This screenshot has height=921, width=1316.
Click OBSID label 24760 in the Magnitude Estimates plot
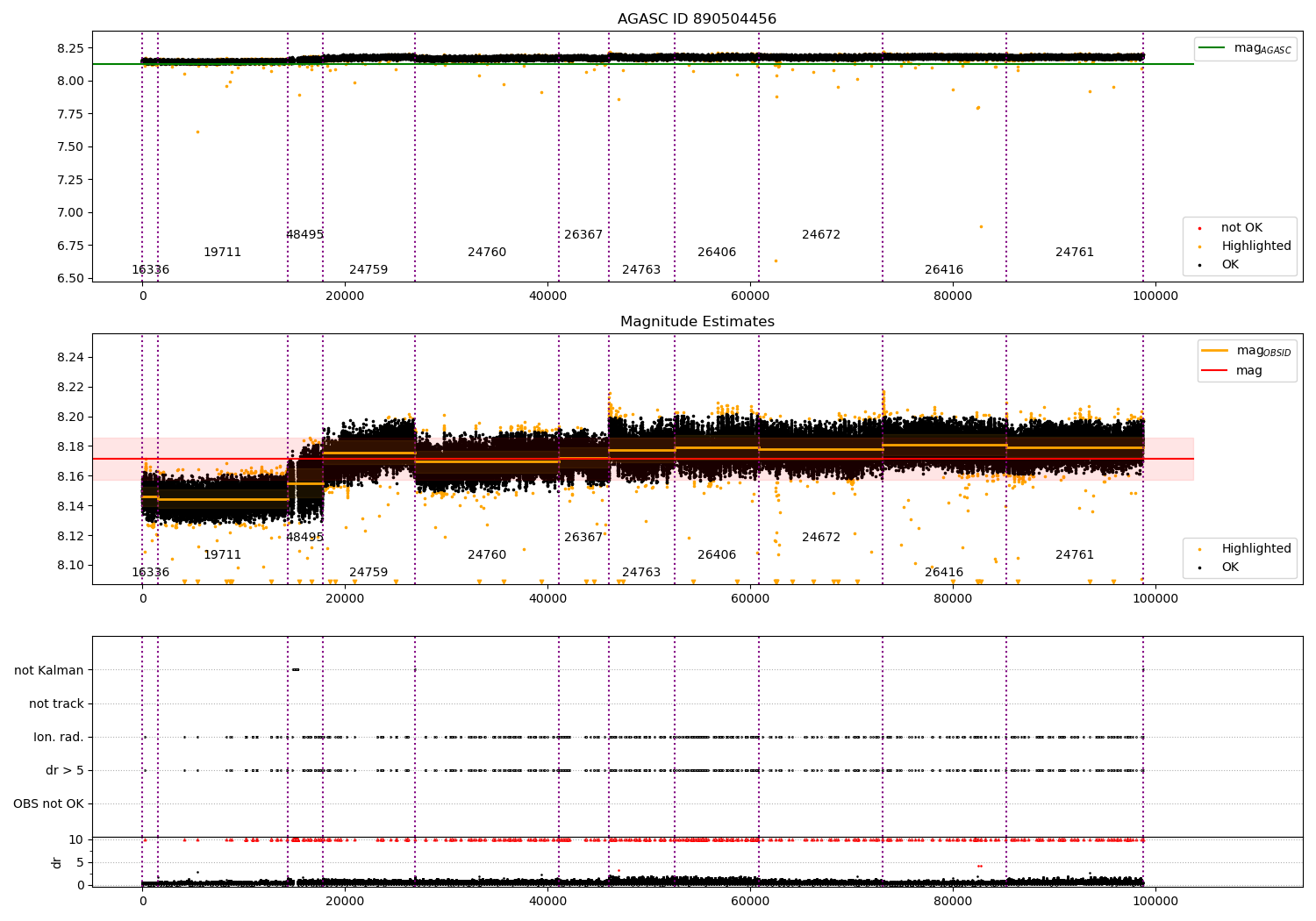click(487, 555)
